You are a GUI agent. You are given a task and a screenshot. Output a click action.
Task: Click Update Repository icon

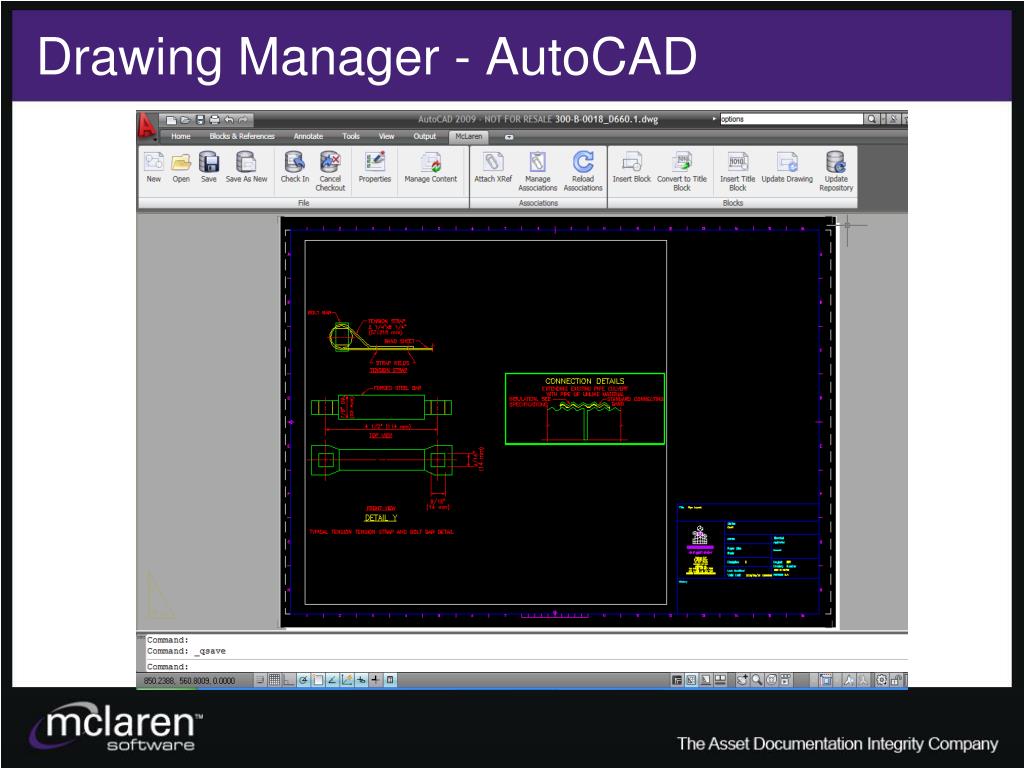coord(836,170)
